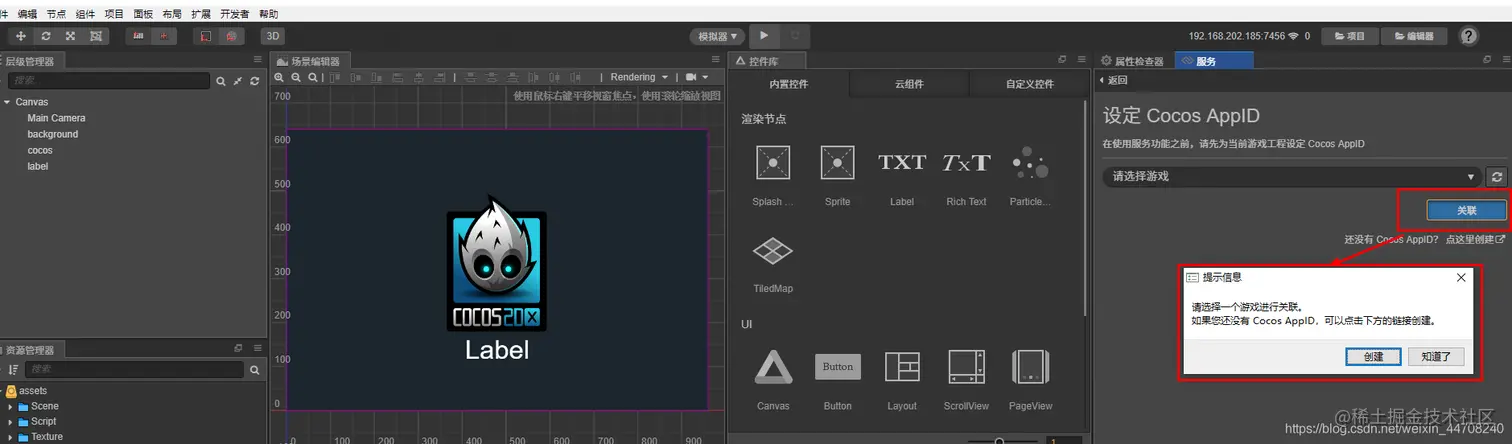Refresh the game list
This screenshot has height=444, width=1512.
[x=1496, y=177]
